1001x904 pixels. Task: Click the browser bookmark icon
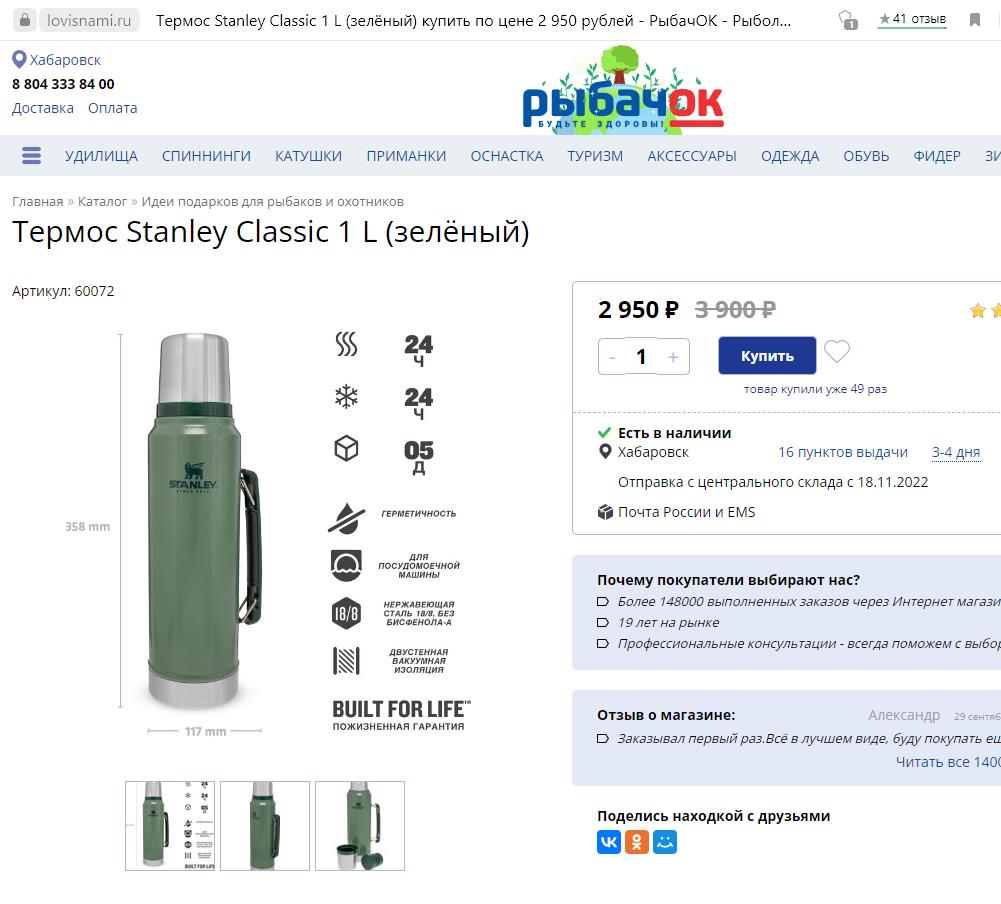(975, 20)
